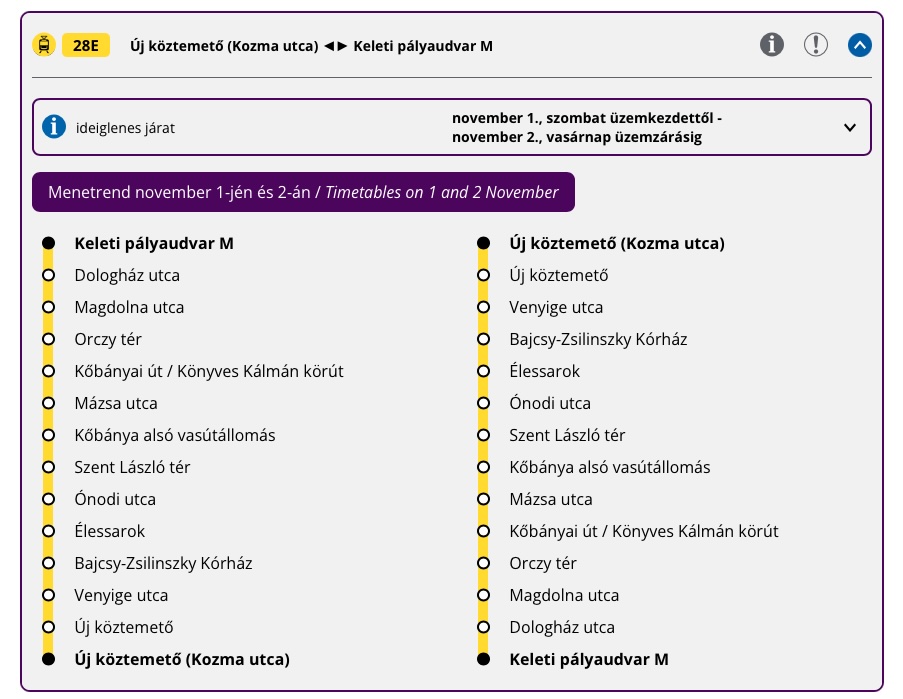Image resolution: width=903 pixels, height=699 pixels.
Task: Open Szent László tér in the right column
Action: click(567, 435)
